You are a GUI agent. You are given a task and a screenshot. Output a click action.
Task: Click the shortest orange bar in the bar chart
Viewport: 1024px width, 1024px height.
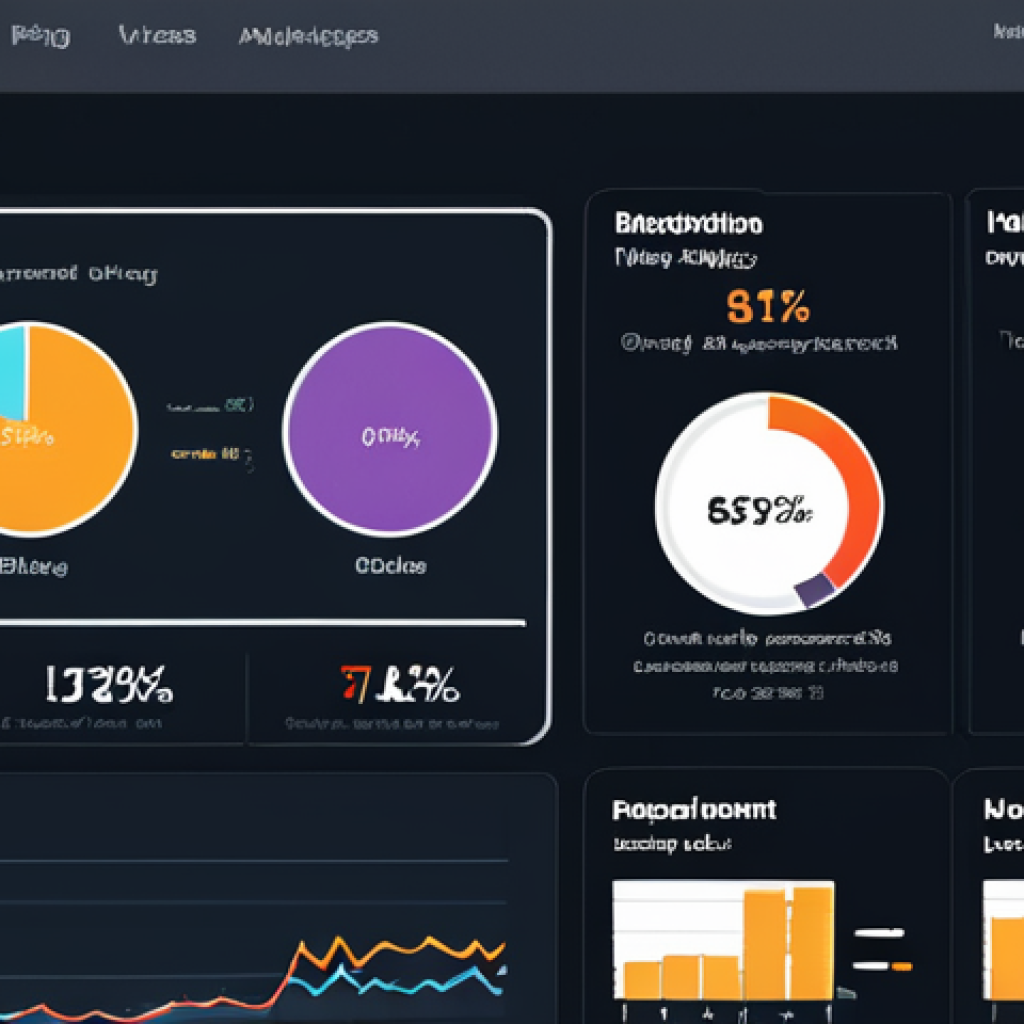pos(642,980)
